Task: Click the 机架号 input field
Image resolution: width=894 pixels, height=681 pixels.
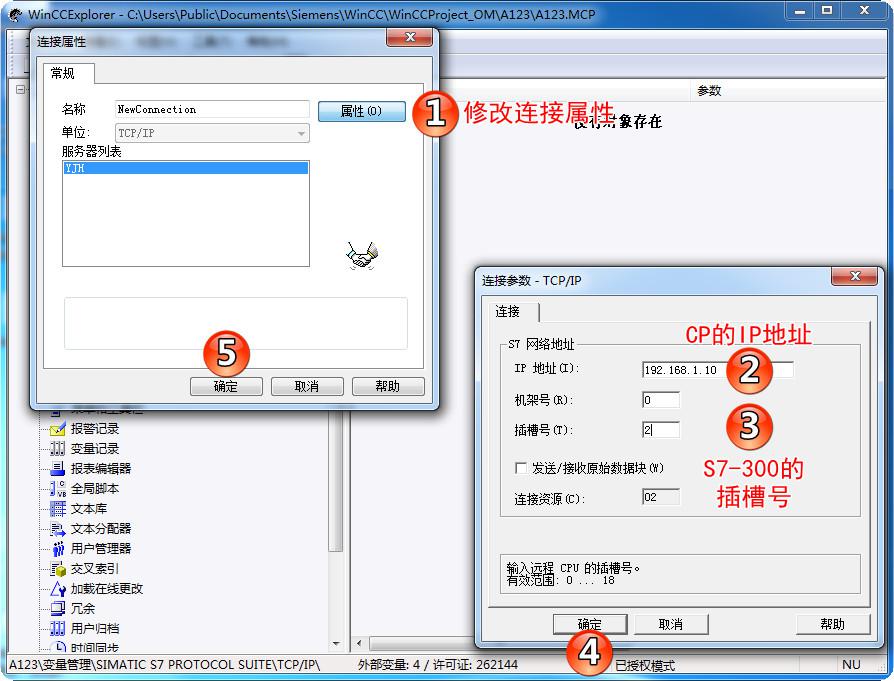Action: [x=661, y=400]
